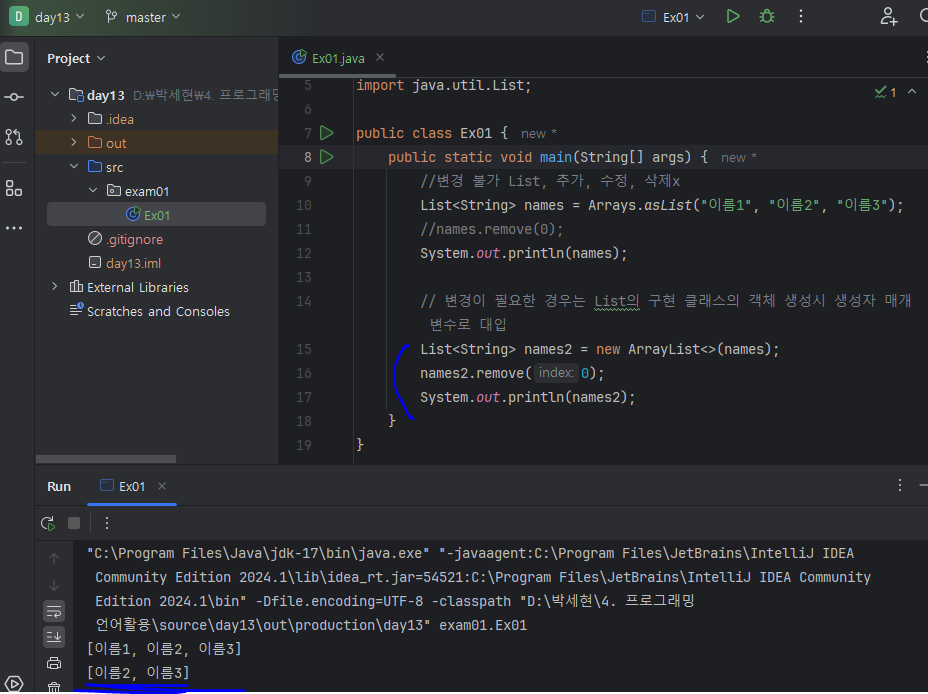This screenshot has height=694, width=928.
Task: Select the Ex01 tab in Run panel
Action: click(x=131, y=486)
